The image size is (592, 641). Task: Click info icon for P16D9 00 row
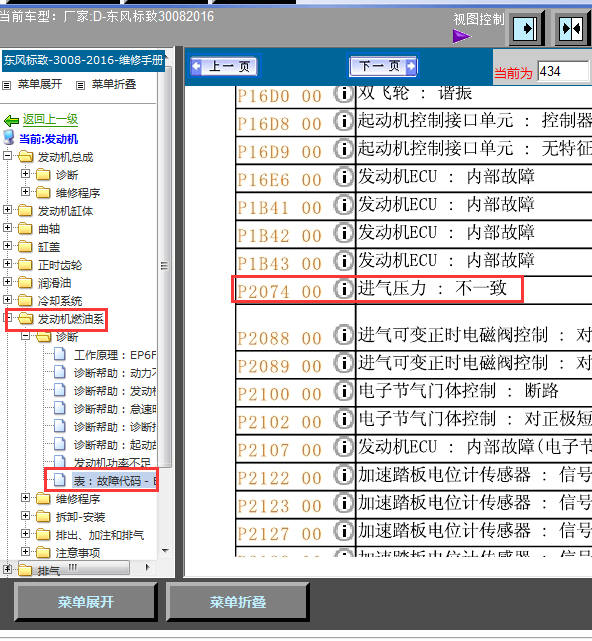(x=344, y=149)
